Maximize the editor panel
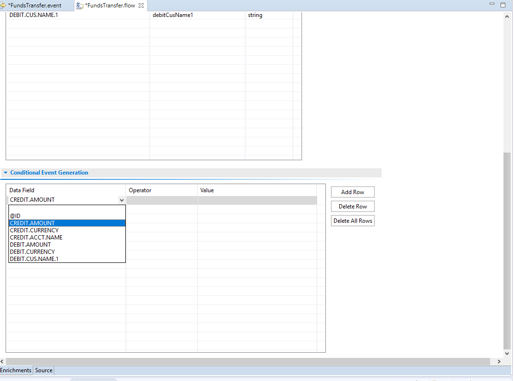The image size is (514, 381). coord(503,5)
